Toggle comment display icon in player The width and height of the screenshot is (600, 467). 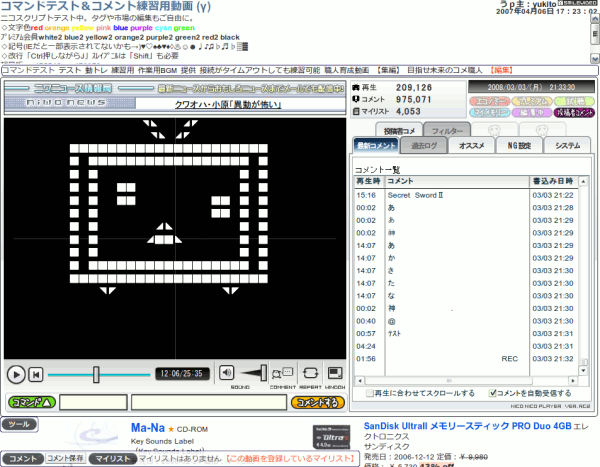pos(282,373)
